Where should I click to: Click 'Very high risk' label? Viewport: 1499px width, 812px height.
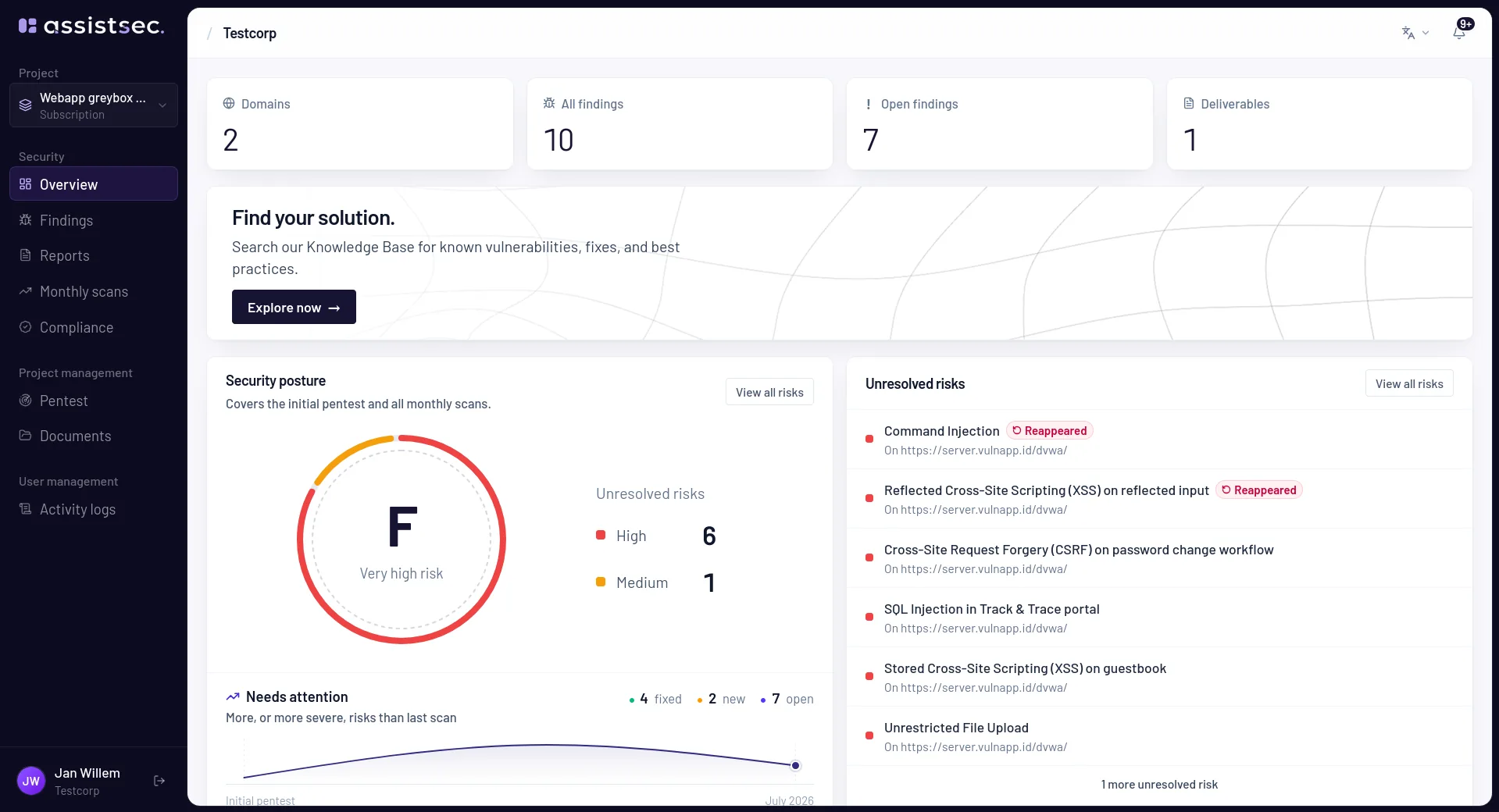[402, 573]
